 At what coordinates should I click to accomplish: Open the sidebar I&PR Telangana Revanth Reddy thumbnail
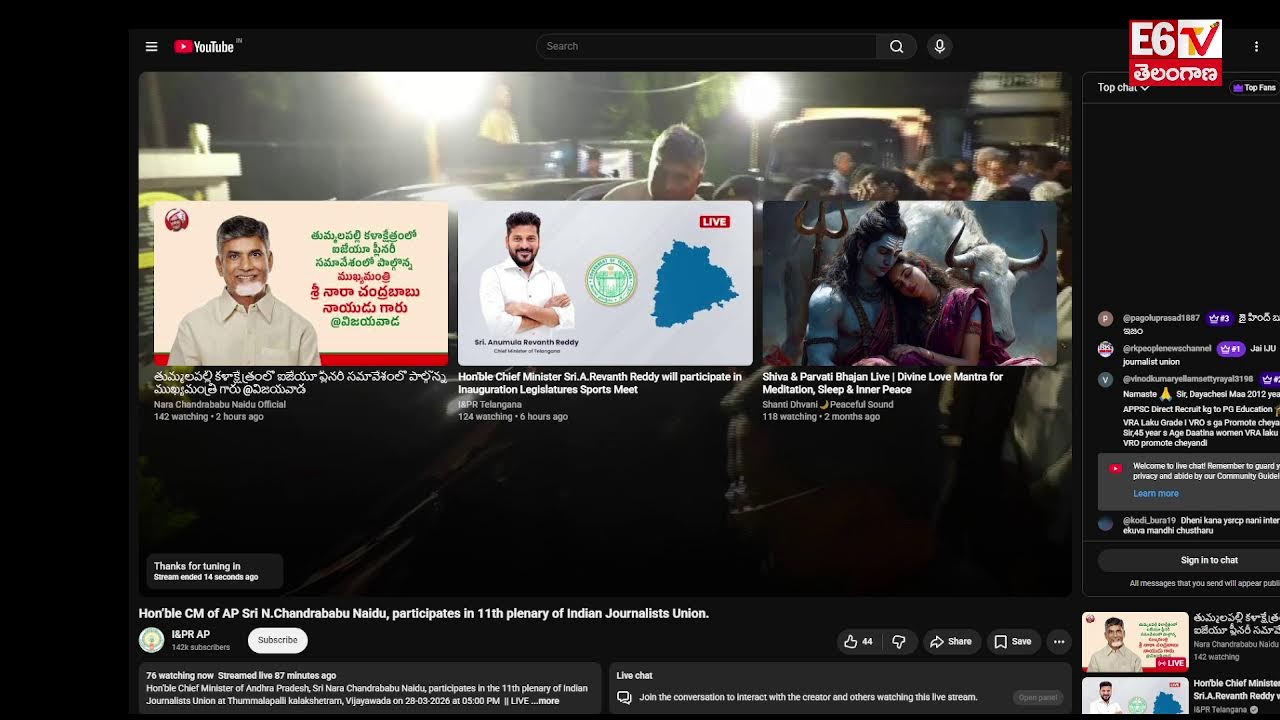[x=1135, y=697]
